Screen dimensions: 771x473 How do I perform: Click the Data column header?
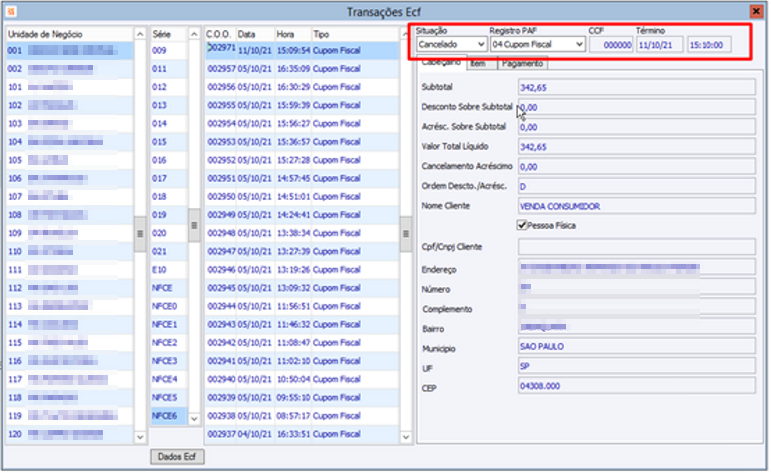(255, 34)
